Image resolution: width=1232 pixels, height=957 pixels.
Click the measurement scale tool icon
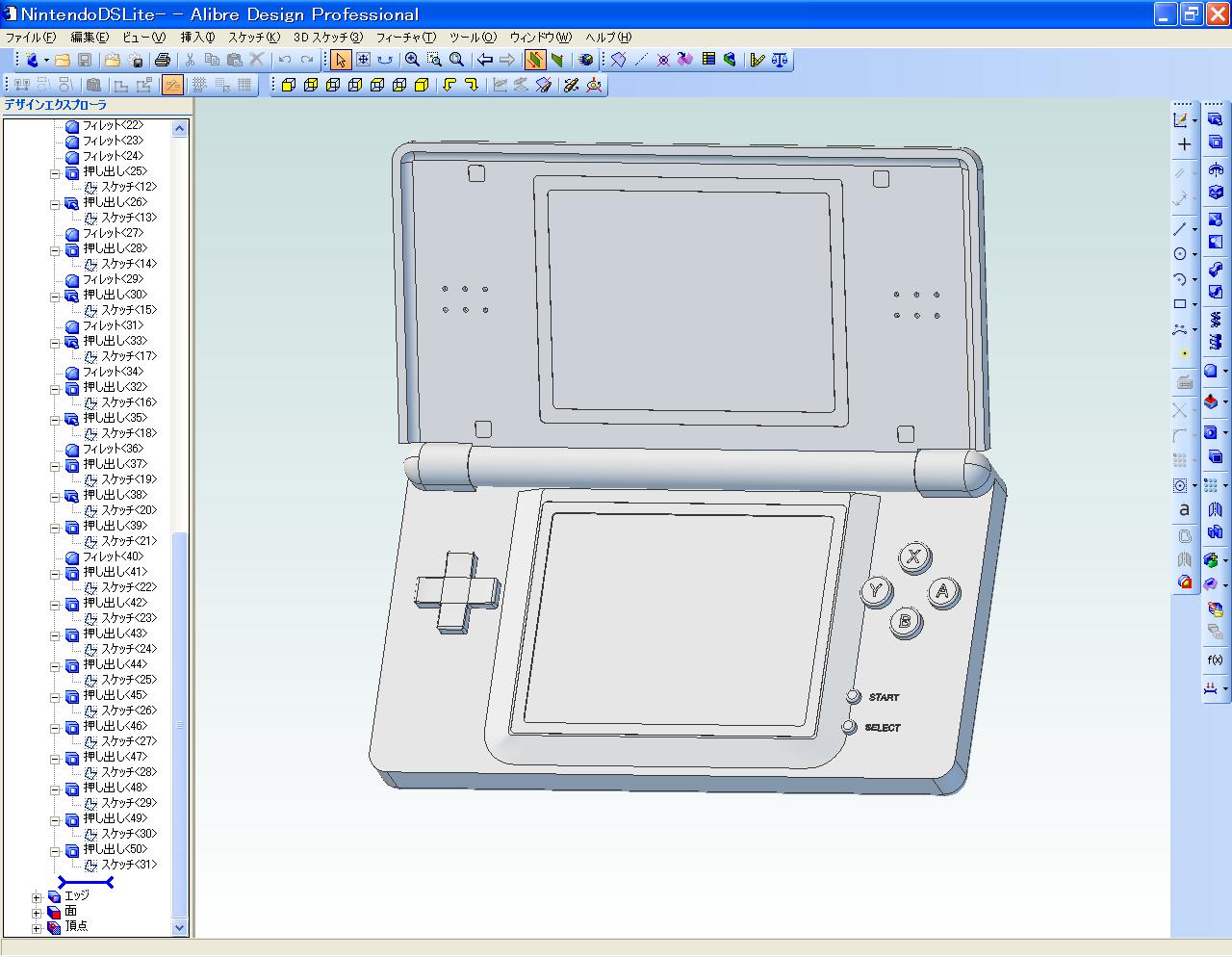coord(776,59)
